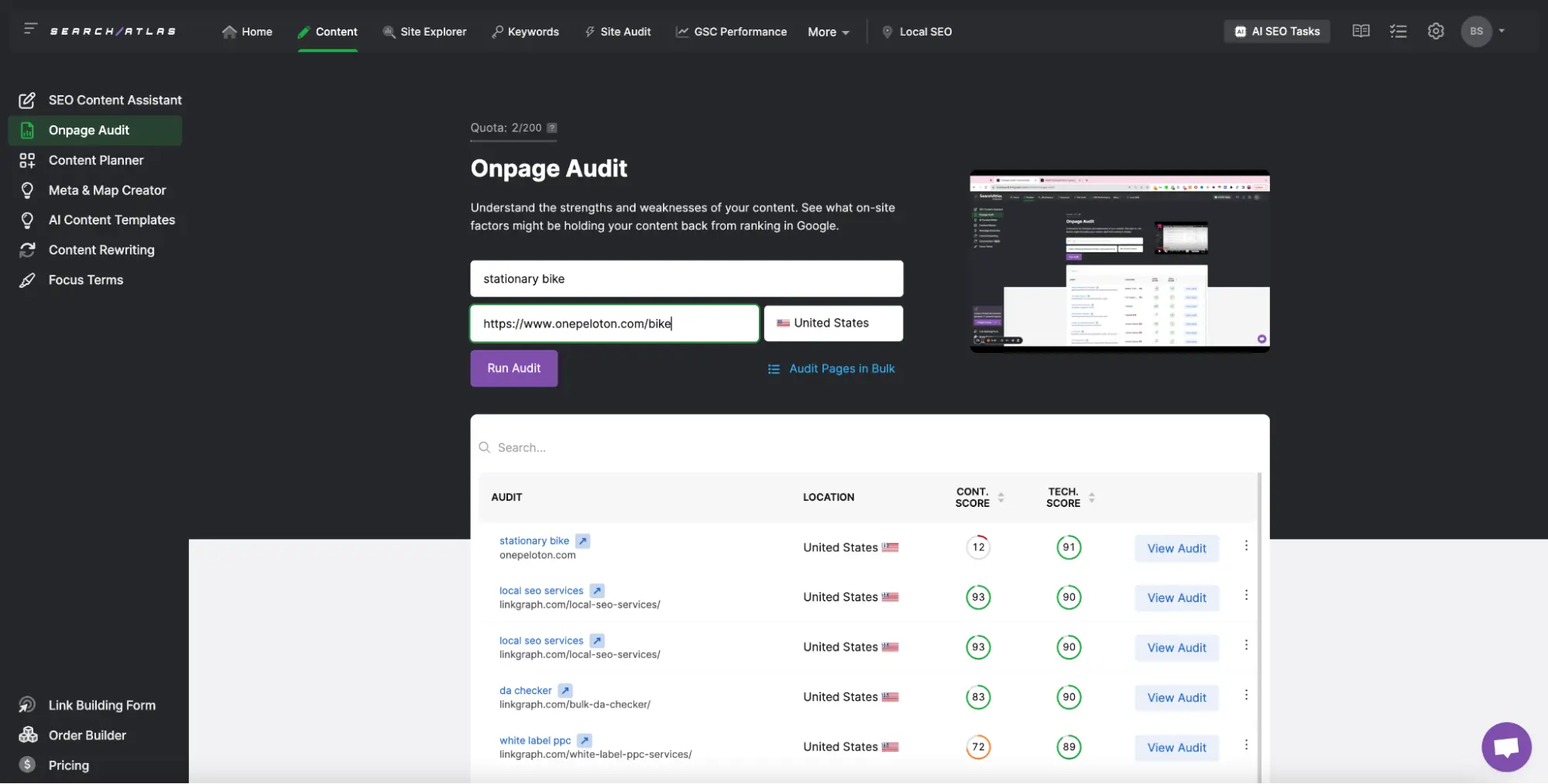The image size is (1548, 784).
Task: Expand the More navigation dropdown
Action: (829, 32)
